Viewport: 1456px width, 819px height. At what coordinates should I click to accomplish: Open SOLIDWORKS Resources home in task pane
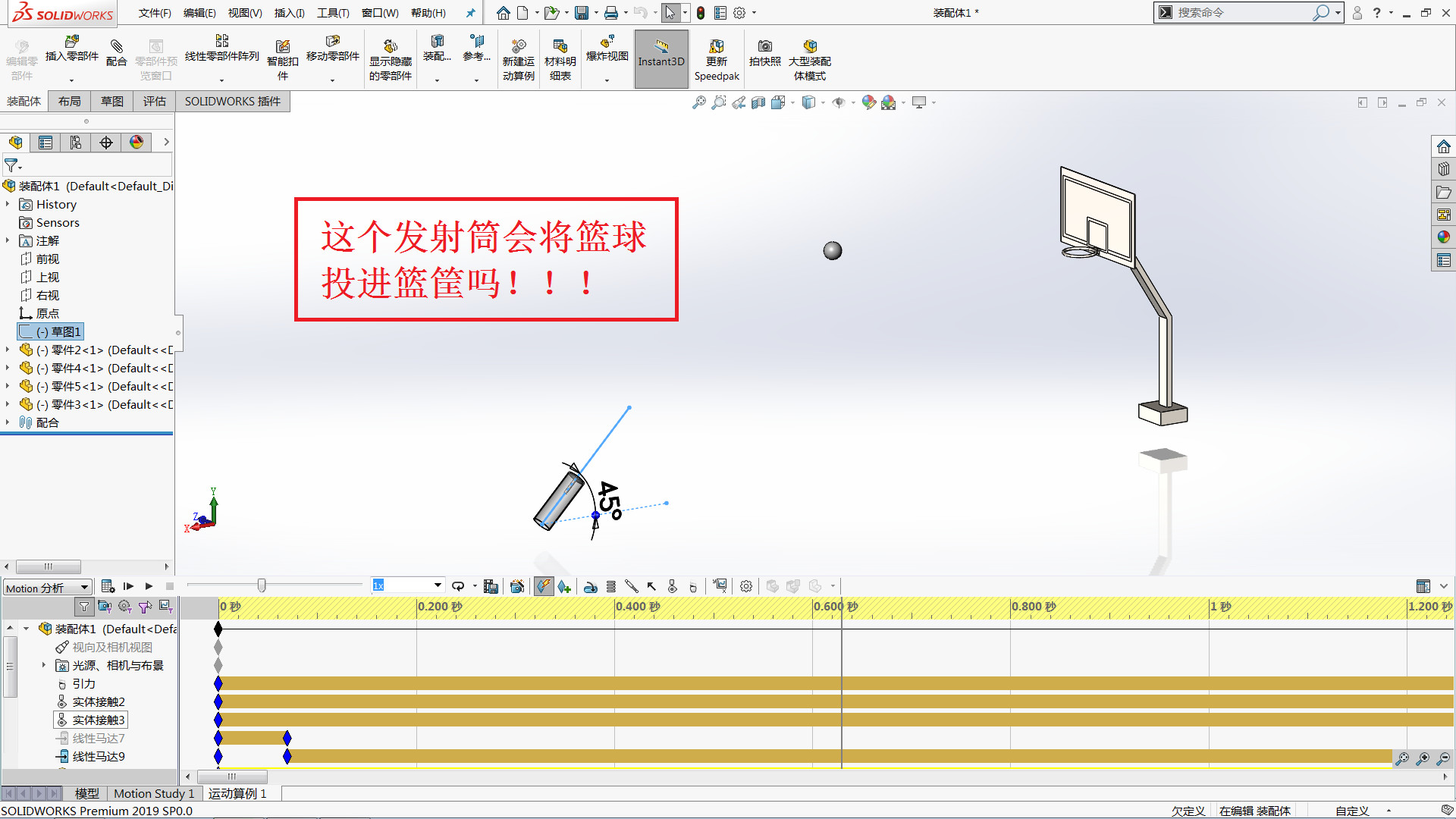[1443, 146]
